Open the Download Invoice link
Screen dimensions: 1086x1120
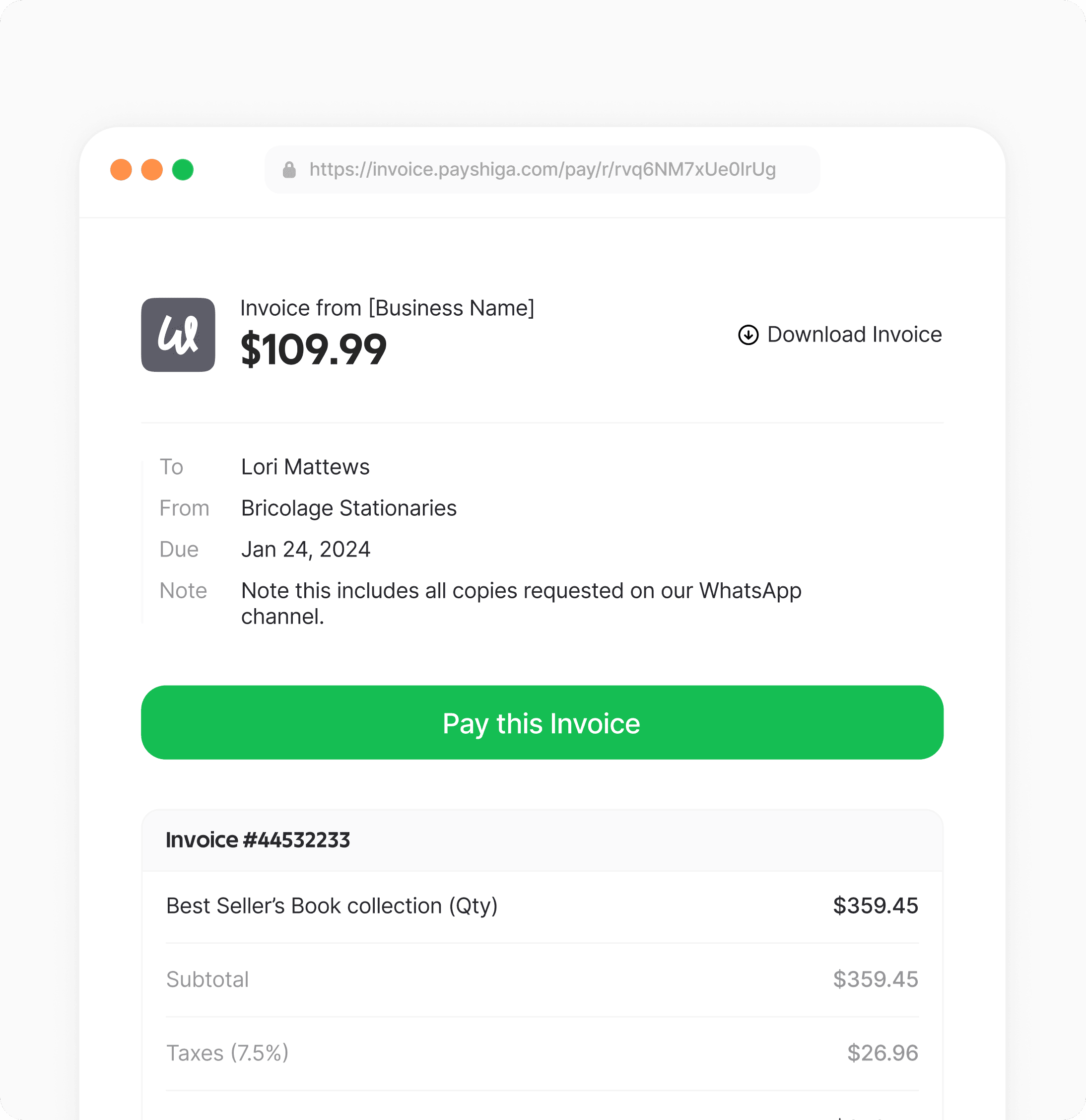click(x=855, y=335)
